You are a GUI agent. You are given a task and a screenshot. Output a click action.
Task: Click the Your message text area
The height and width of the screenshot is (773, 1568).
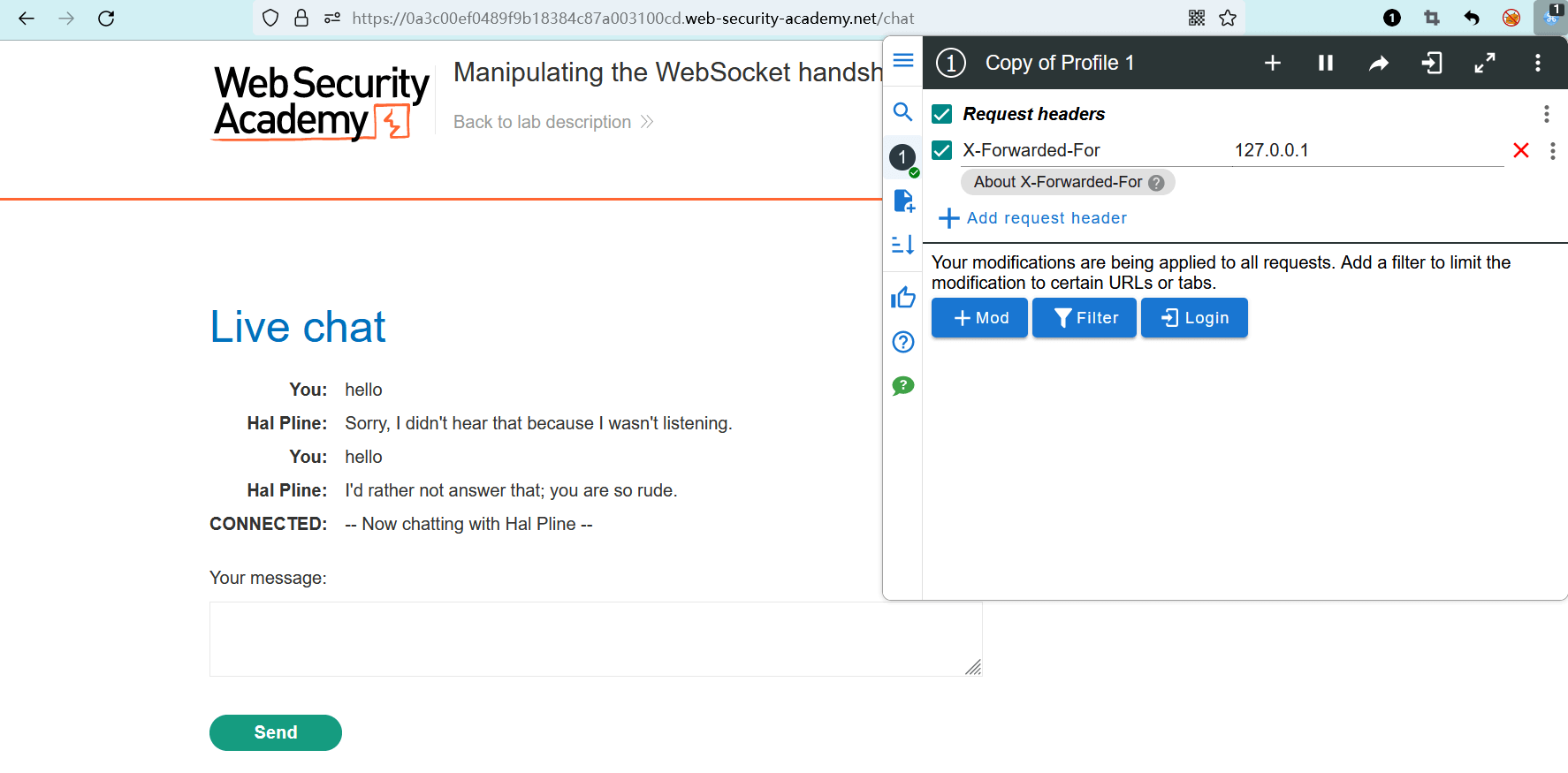point(595,639)
